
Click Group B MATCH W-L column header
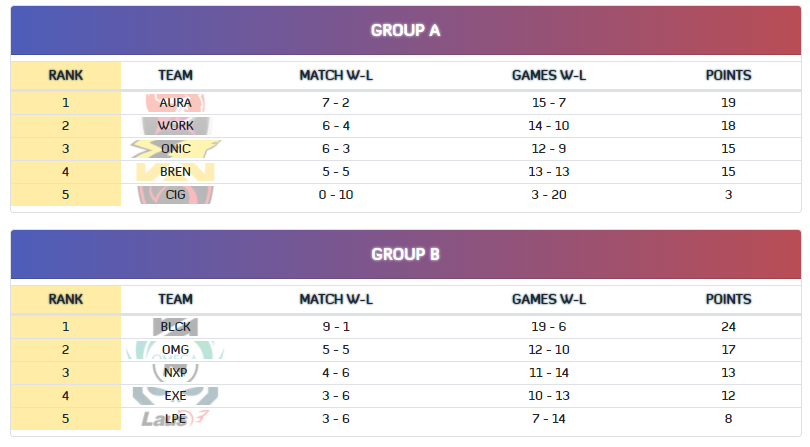tap(336, 299)
